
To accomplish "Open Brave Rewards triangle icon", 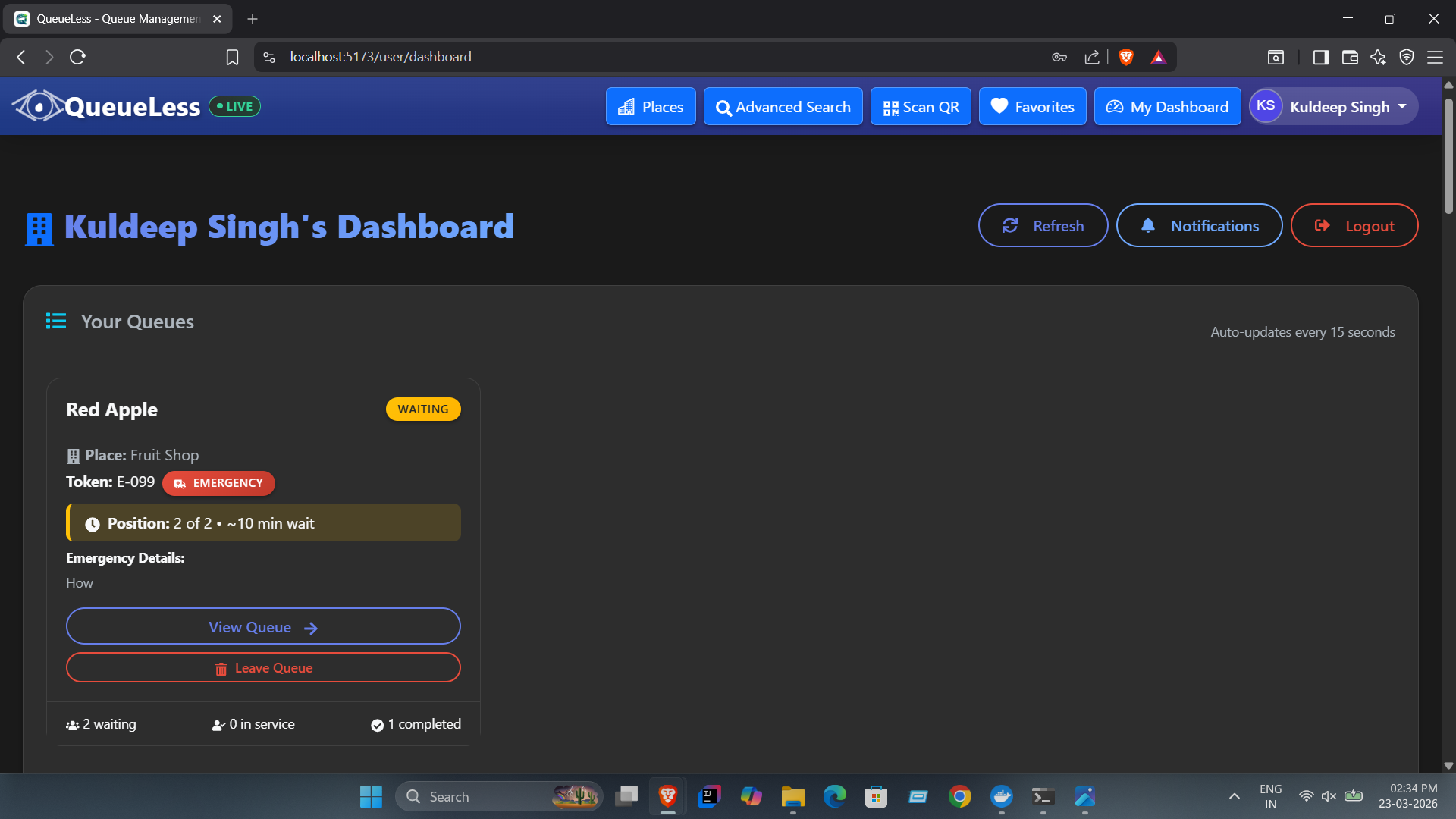I will pos(1158,57).
